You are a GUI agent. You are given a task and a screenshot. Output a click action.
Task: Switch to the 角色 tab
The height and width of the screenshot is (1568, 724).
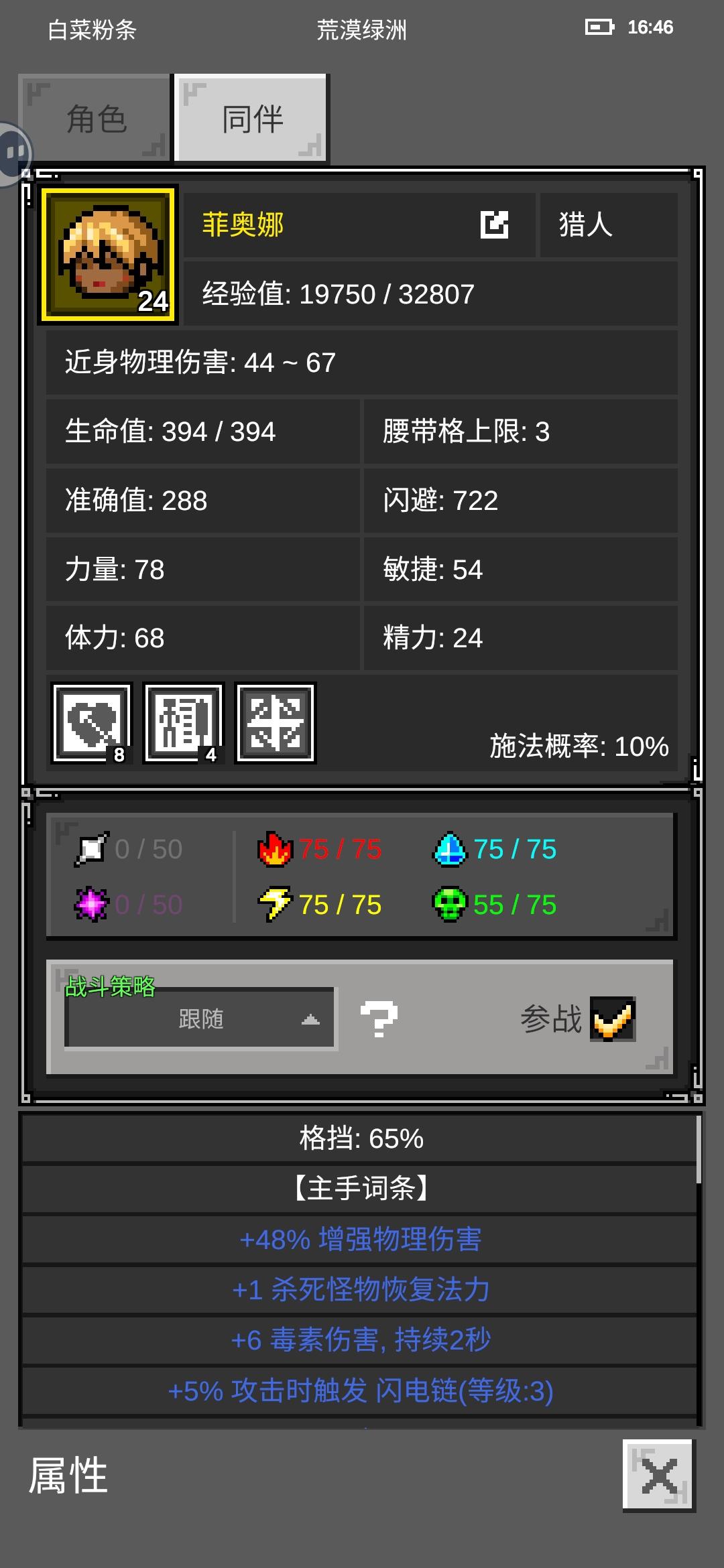coord(95,118)
